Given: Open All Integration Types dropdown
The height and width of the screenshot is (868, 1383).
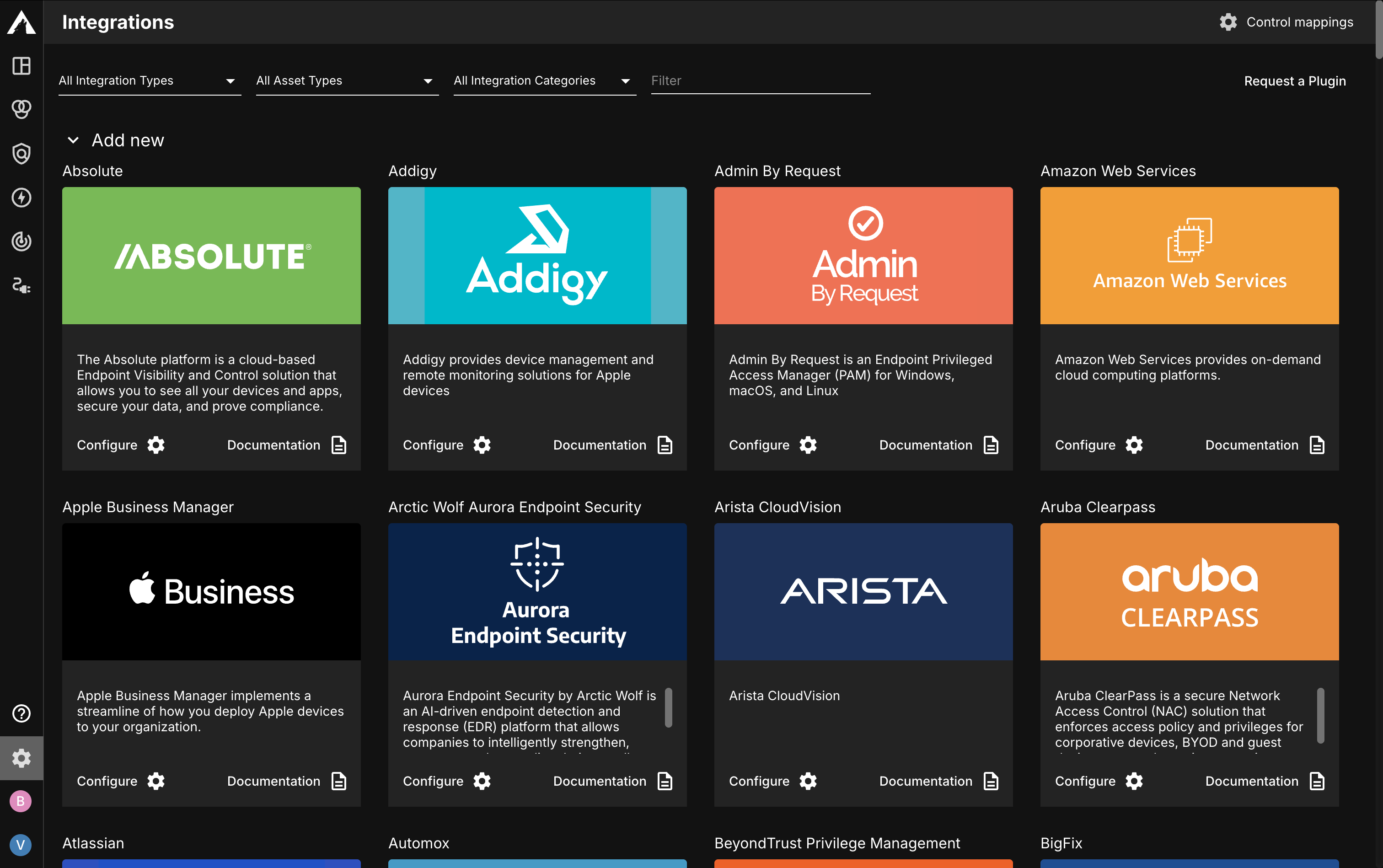Looking at the screenshot, I should pyautogui.click(x=150, y=81).
